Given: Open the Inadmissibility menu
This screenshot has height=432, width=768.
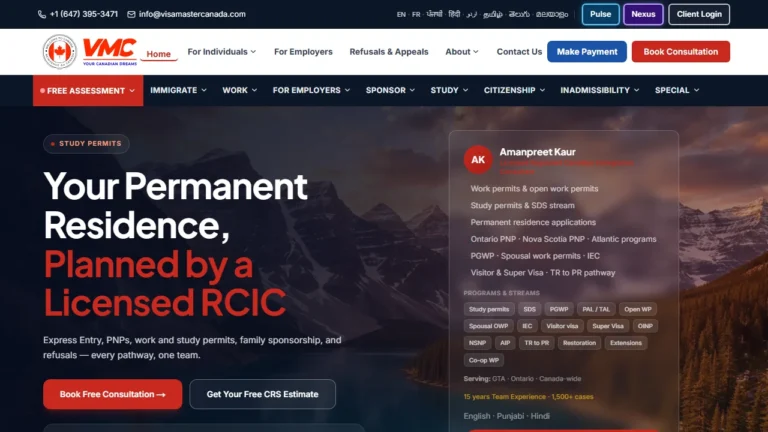Looking at the screenshot, I should point(600,90).
